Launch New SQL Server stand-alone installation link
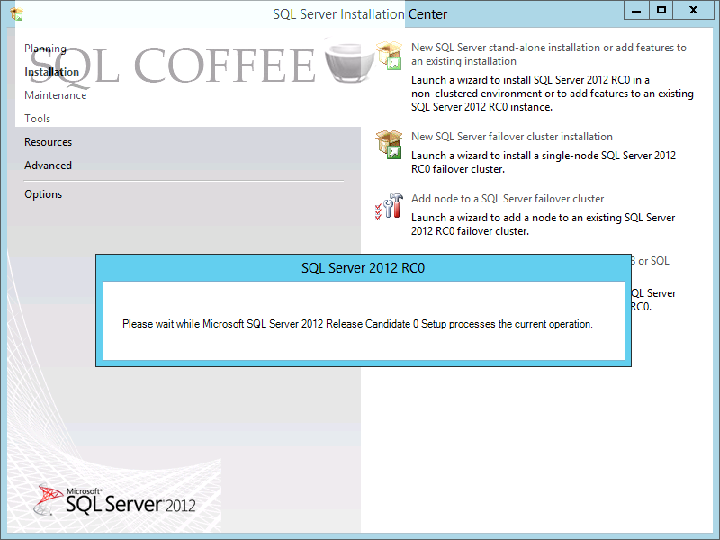 (x=549, y=54)
